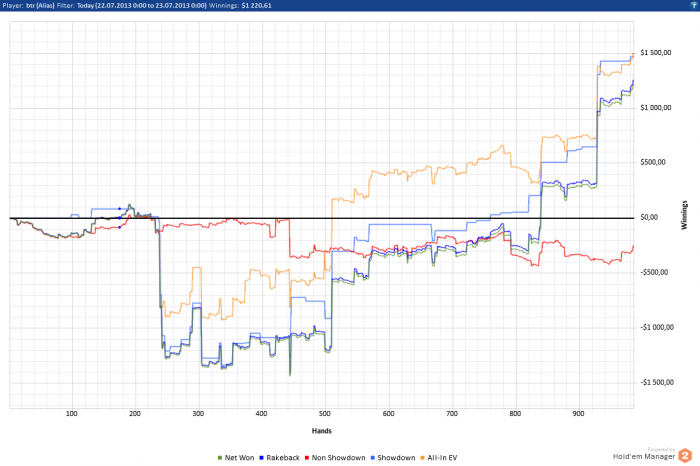This screenshot has height=466, width=700.
Task: Click the -$1 000,00 y-axis label
Action: coord(657,327)
